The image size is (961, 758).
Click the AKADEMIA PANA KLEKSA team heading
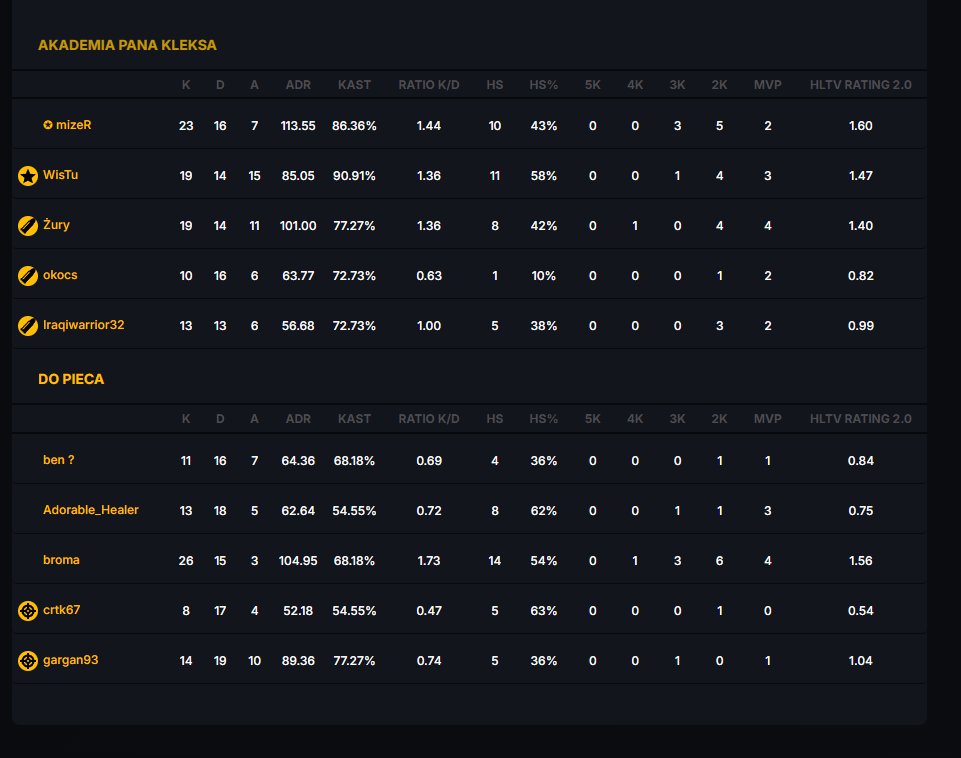[x=127, y=45]
